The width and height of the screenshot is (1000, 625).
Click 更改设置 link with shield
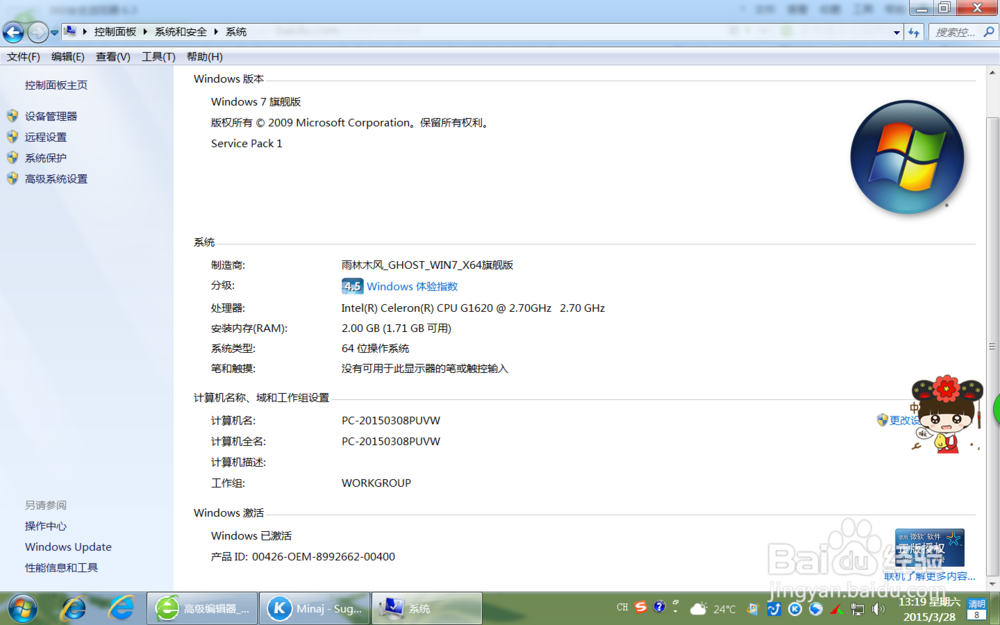pyautogui.click(x=899, y=420)
